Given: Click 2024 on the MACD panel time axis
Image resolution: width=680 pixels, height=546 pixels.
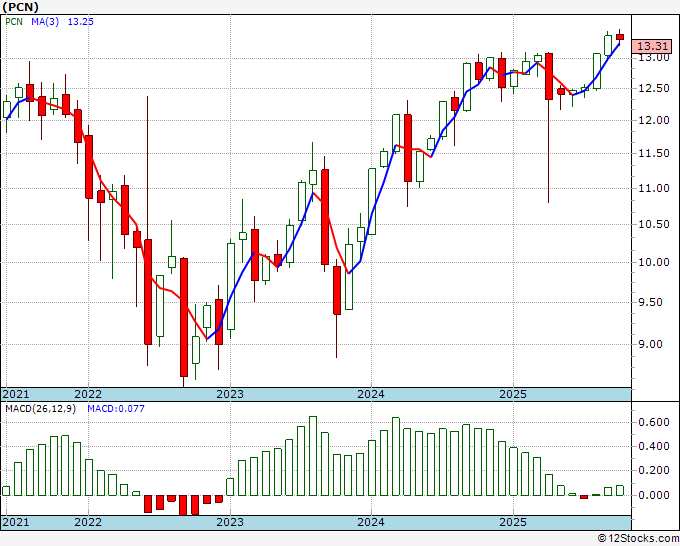Looking at the screenshot, I should click(371, 522).
